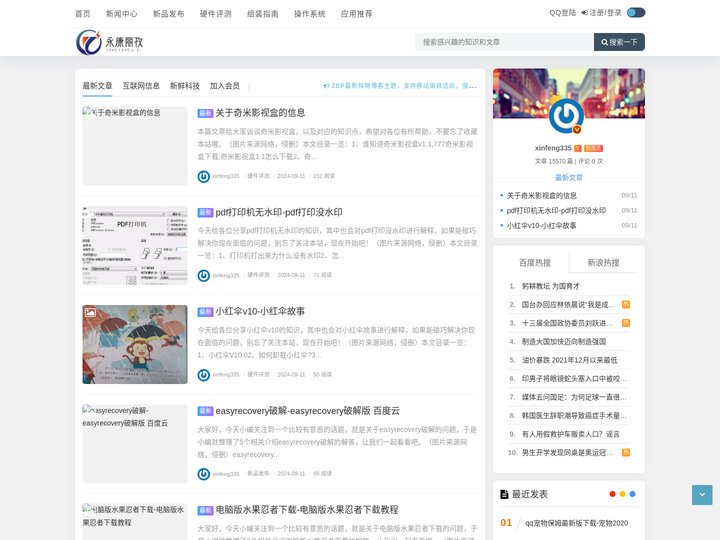Open the 操作系统 menu item
Viewport: 720px width, 540px height.
pyautogui.click(x=309, y=14)
